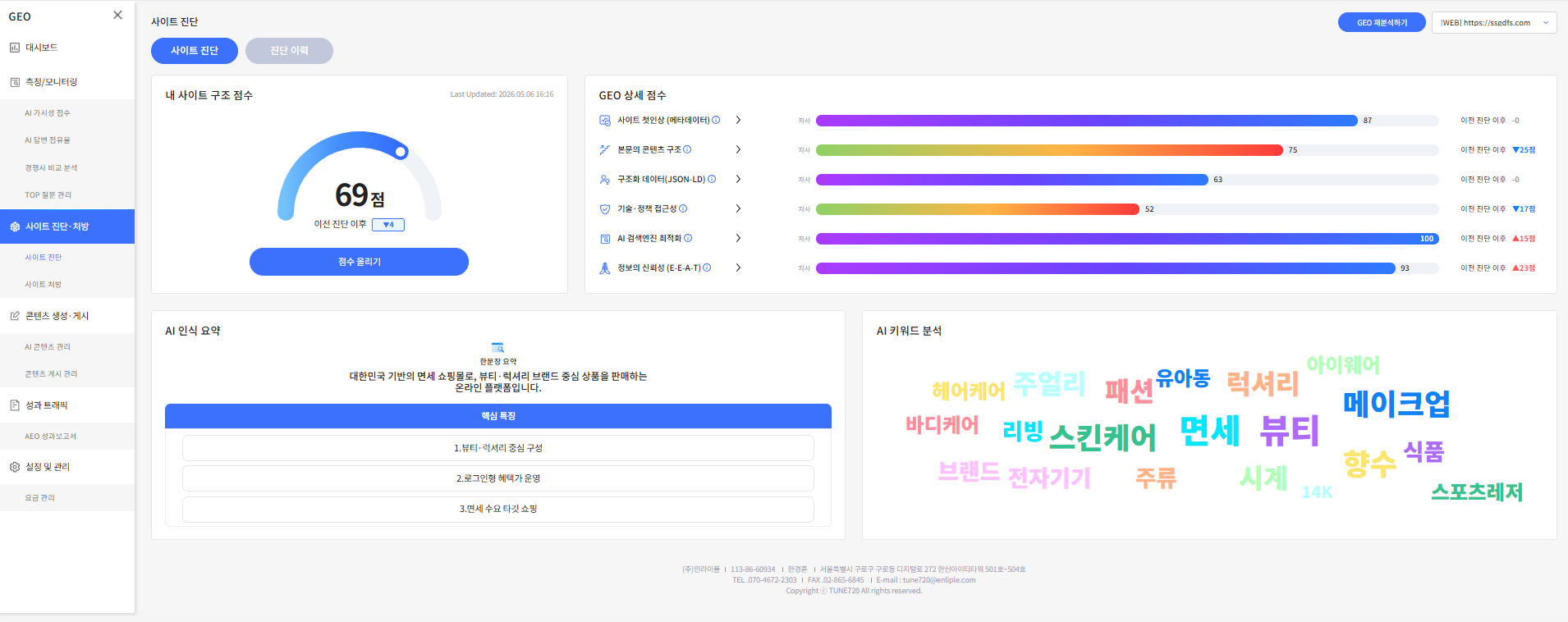Screen dimensions: 1568x622
Task: Open info tooltip for 본문의 콘텐츠 구조
Action: pyautogui.click(x=687, y=149)
